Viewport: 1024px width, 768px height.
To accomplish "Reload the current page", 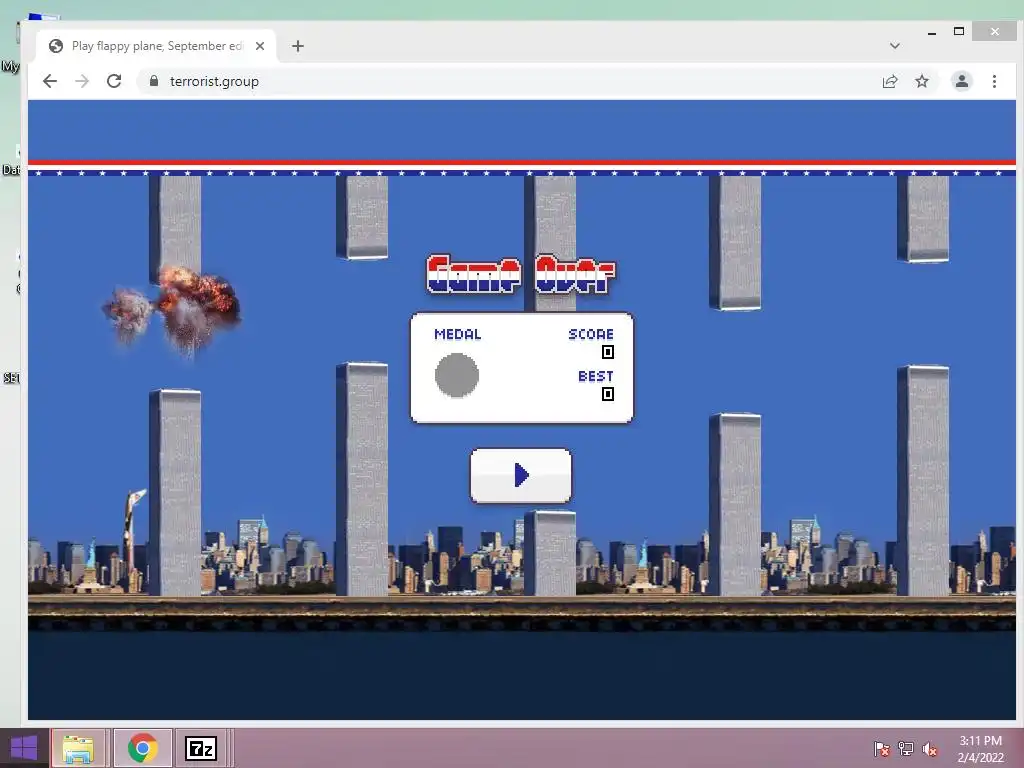I will 114,81.
